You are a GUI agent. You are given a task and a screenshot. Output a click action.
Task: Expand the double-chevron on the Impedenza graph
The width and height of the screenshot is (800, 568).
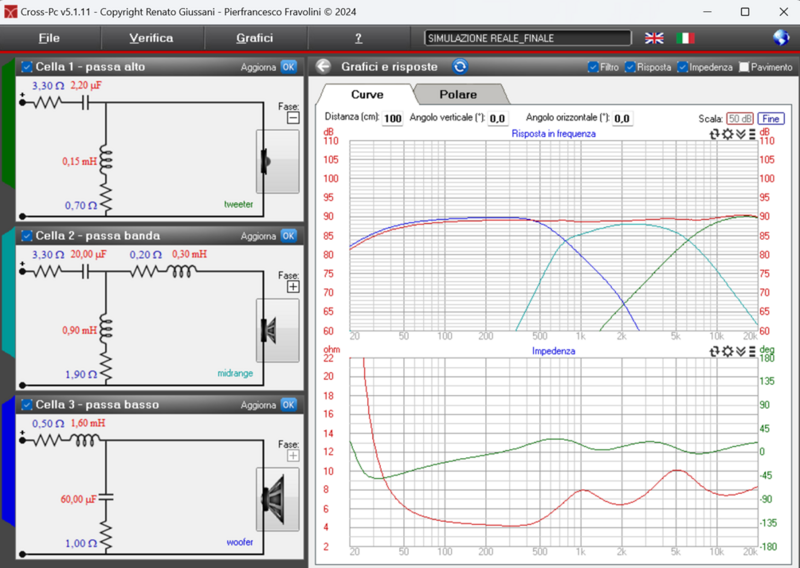pos(739,352)
